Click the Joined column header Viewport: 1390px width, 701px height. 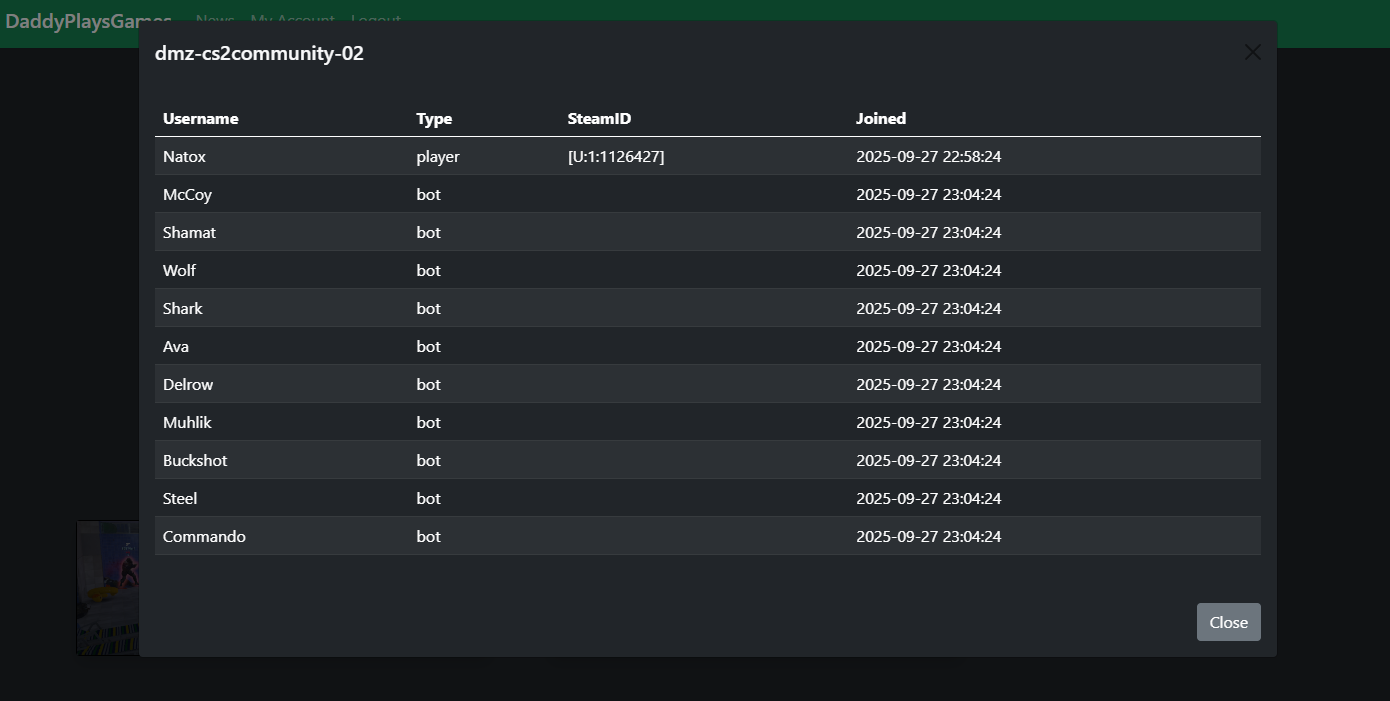880,118
